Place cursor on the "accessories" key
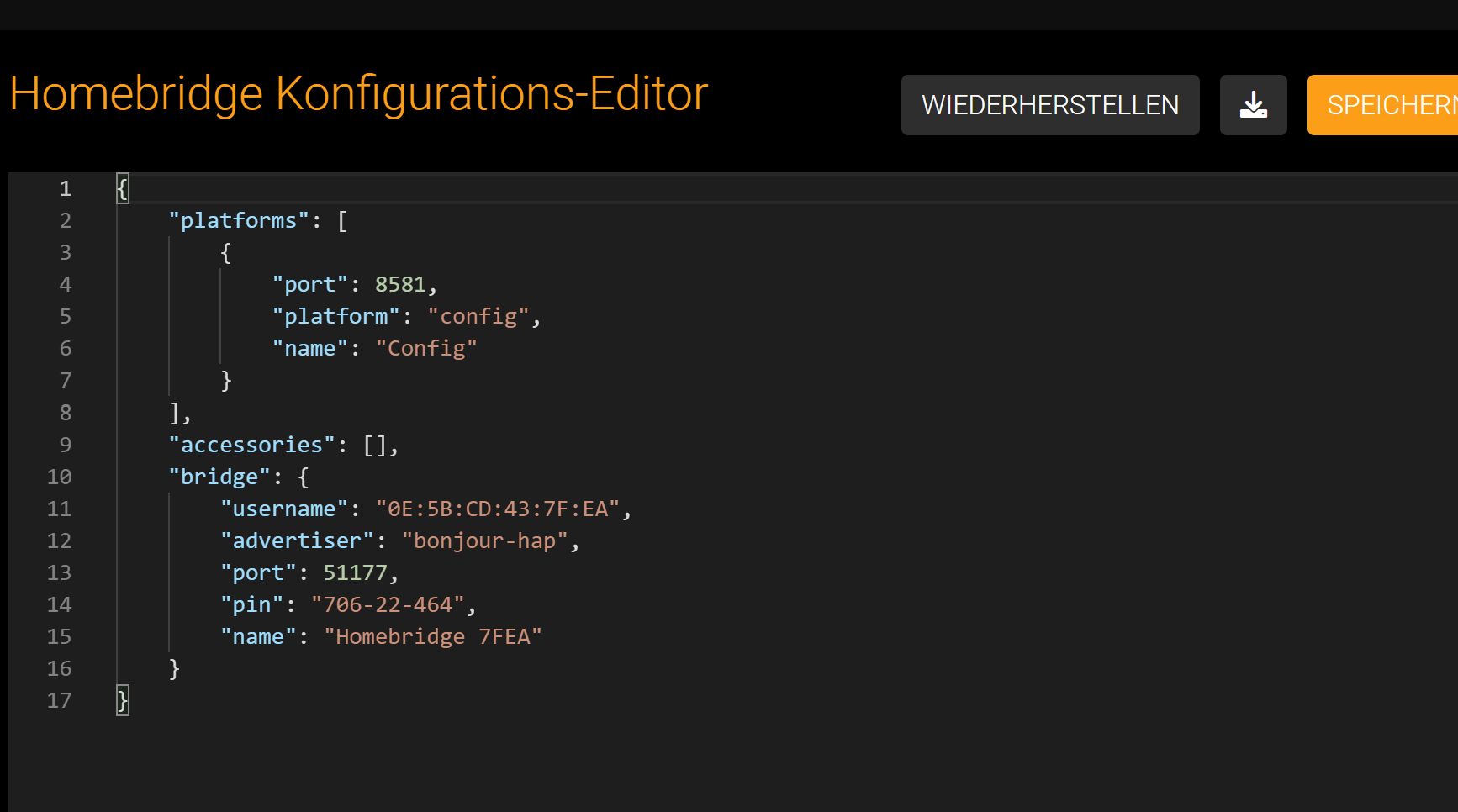The width and height of the screenshot is (1458, 812). pos(251,446)
